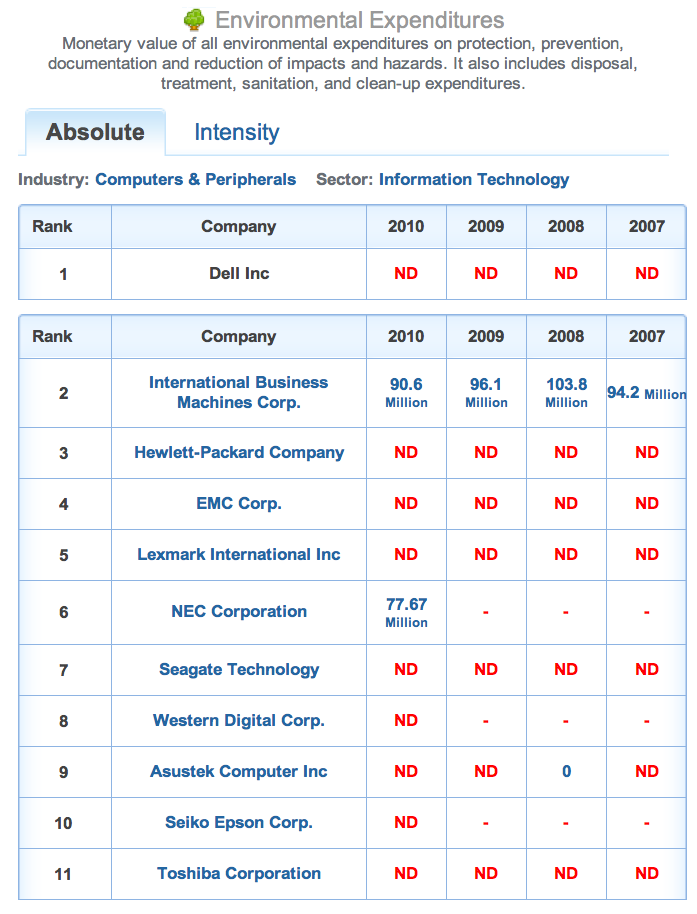Click the Hewlett-Packard Company link
The image size is (697, 914).
239,452
